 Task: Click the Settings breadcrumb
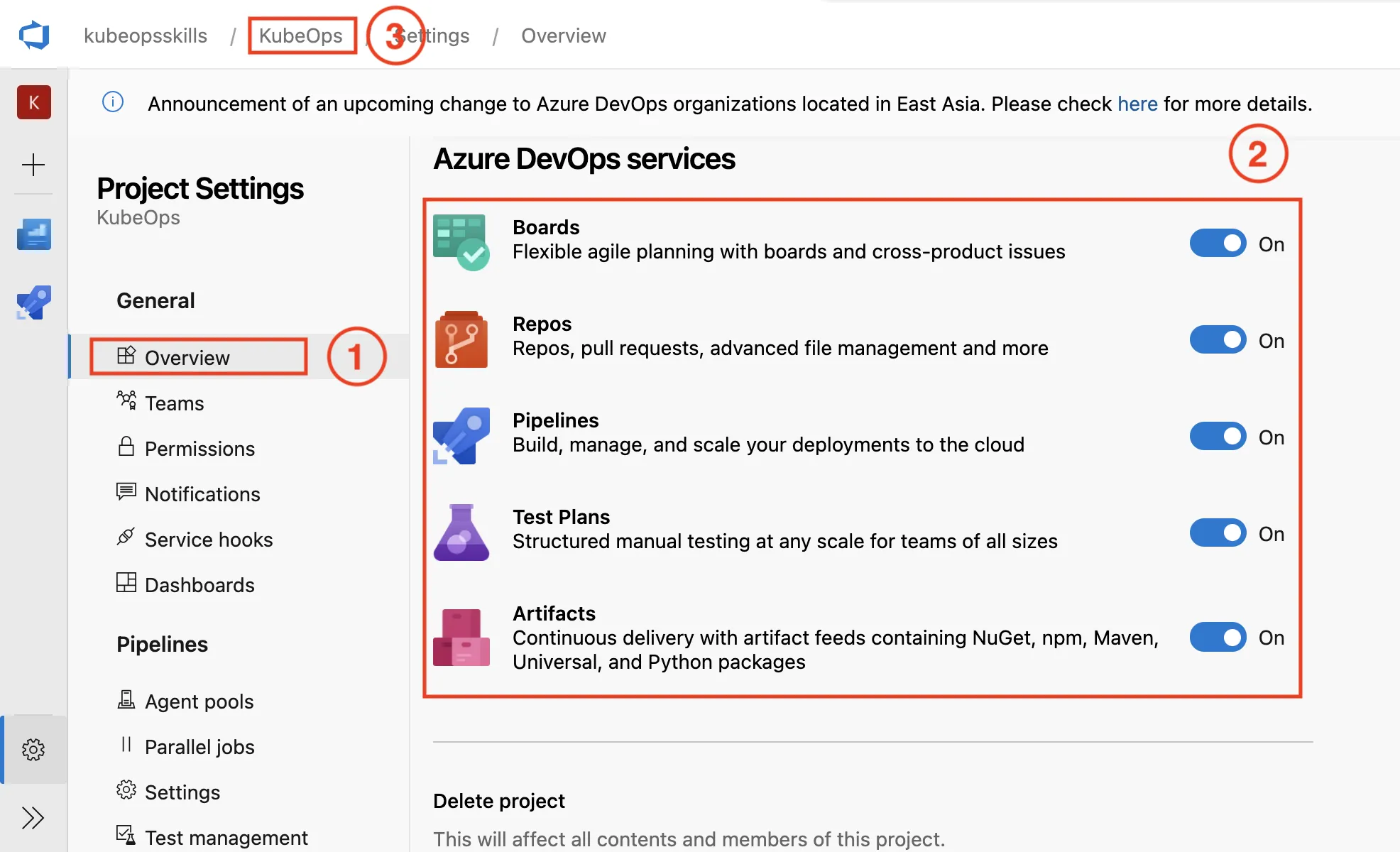432,35
